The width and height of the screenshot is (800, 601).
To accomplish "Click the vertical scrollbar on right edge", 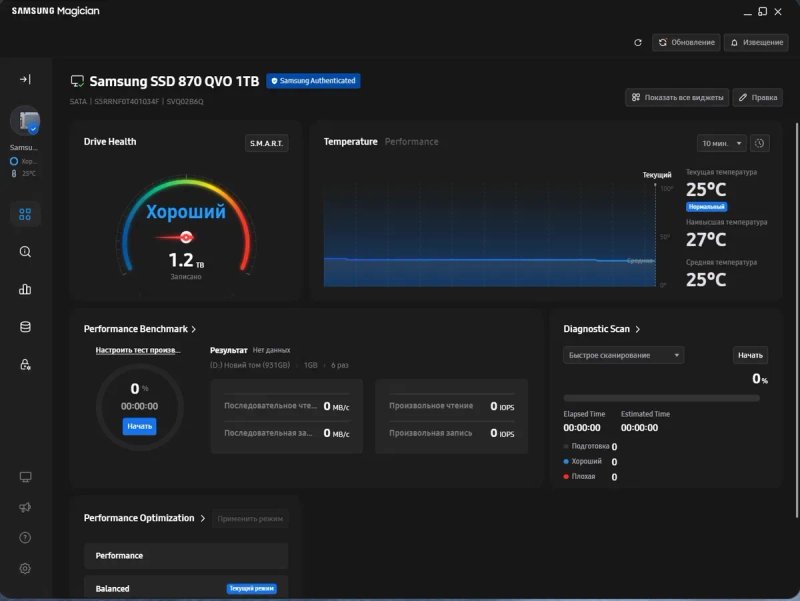I will point(796,319).
